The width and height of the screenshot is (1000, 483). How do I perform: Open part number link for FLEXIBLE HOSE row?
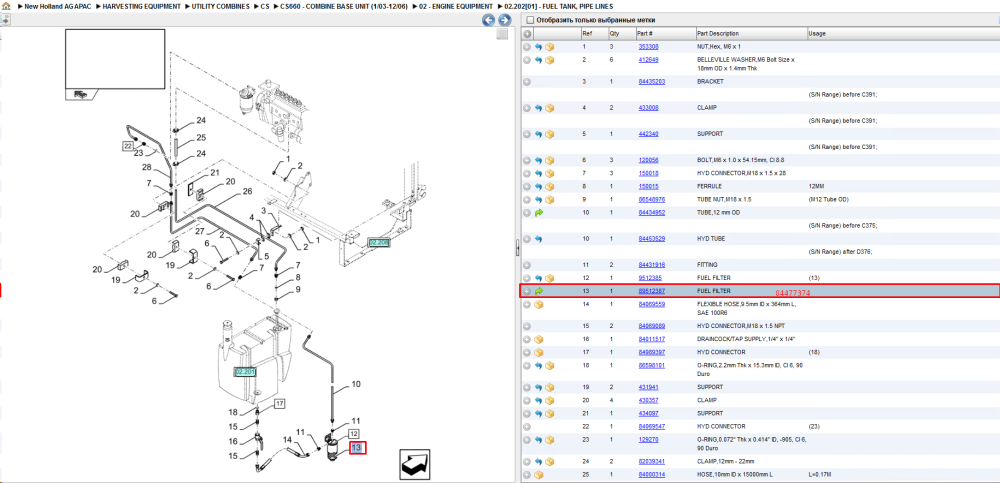click(652, 304)
